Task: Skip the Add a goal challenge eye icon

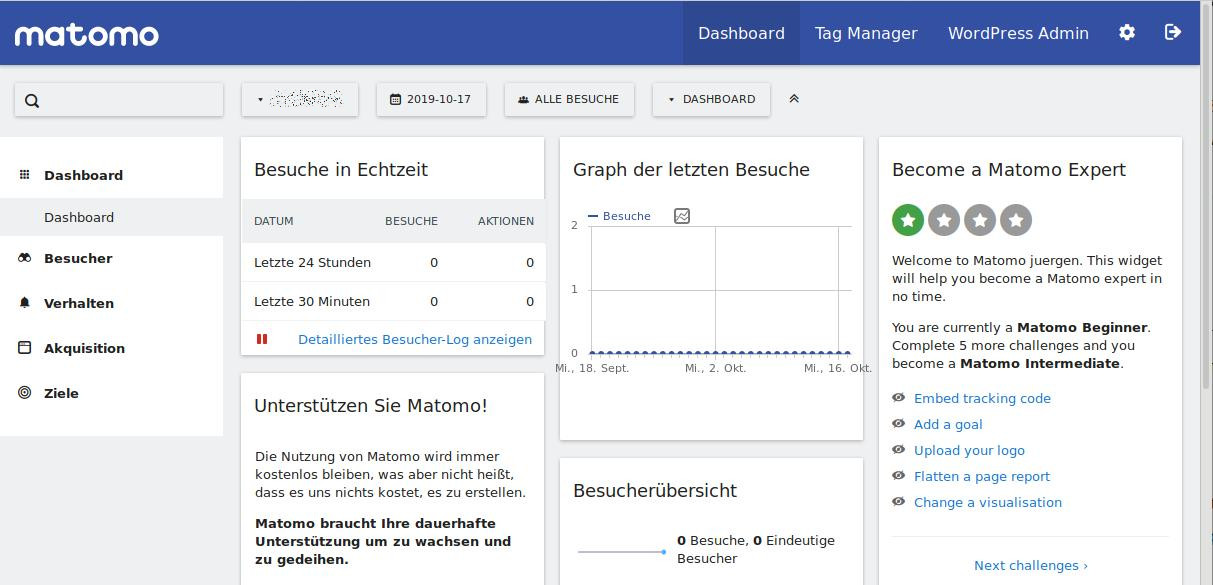Action: 898,423
